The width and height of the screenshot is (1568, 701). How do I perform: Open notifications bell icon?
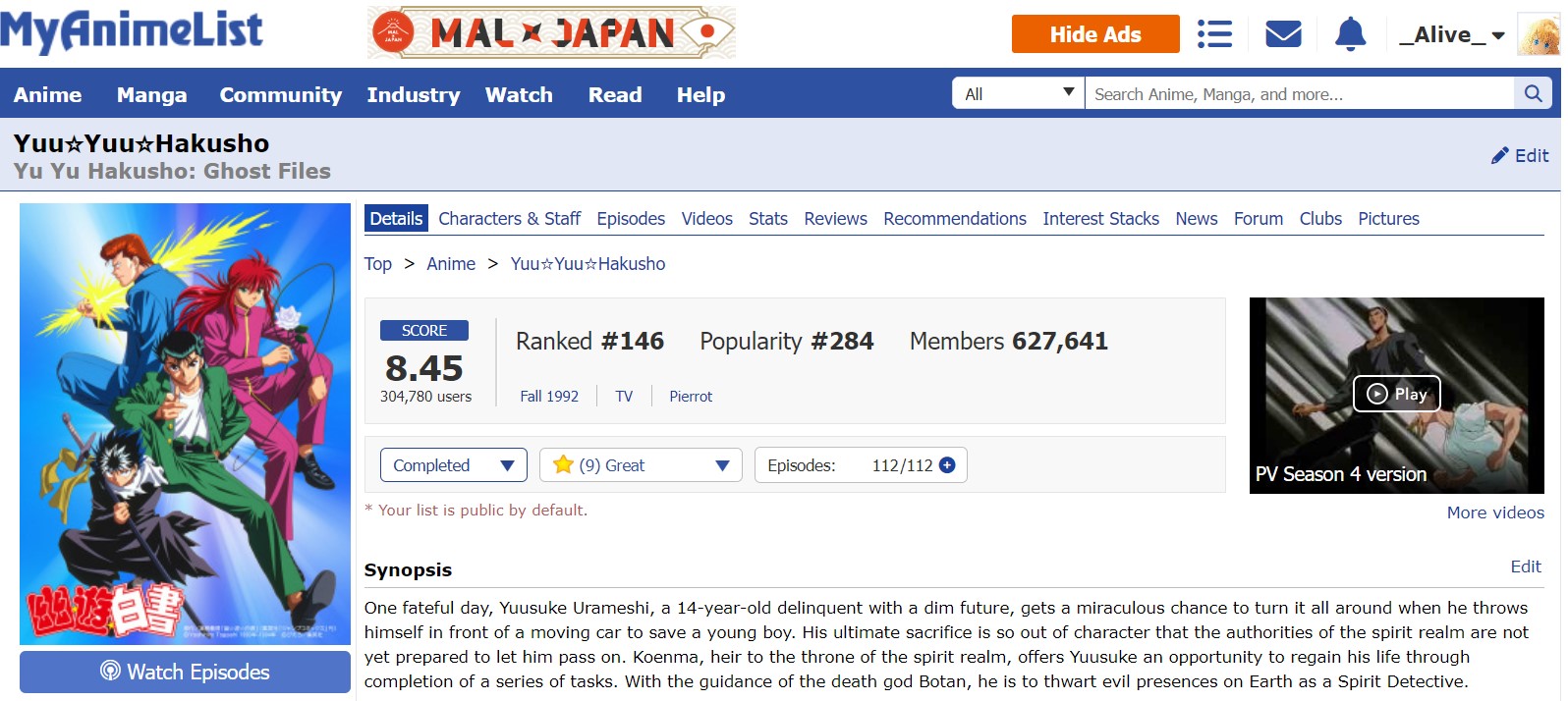1350,34
